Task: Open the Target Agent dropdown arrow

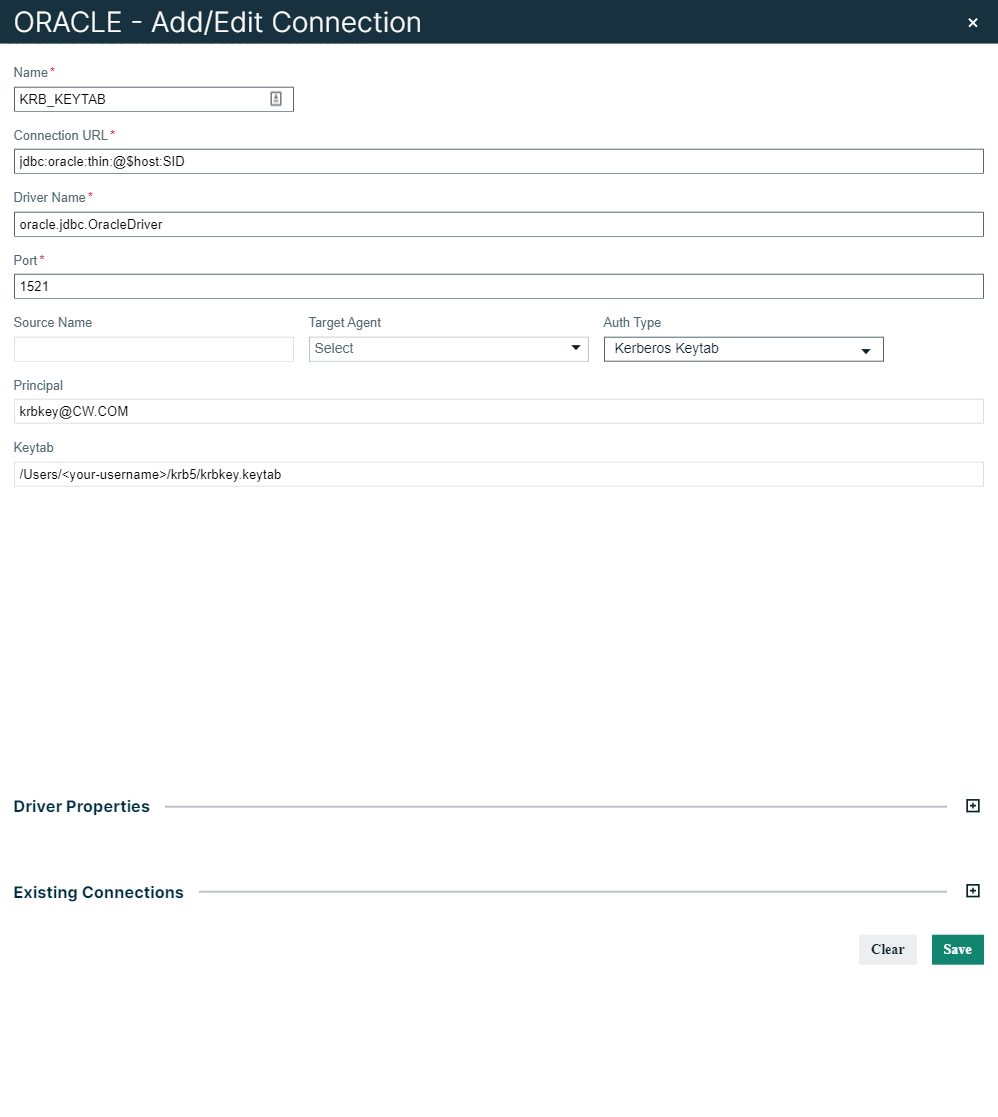Action: click(575, 348)
